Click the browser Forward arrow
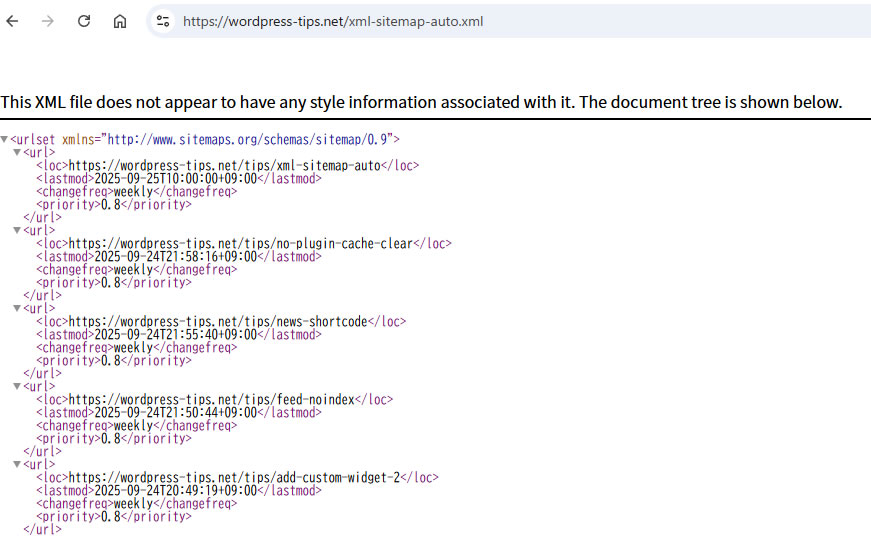The width and height of the screenshot is (871, 536). click(x=48, y=21)
